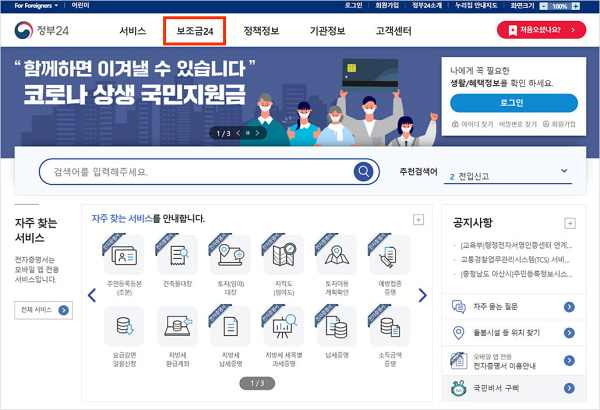Open the 정책정보 menu
Image resolution: width=600 pixels, height=410 pixels.
pyautogui.click(x=261, y=31)
